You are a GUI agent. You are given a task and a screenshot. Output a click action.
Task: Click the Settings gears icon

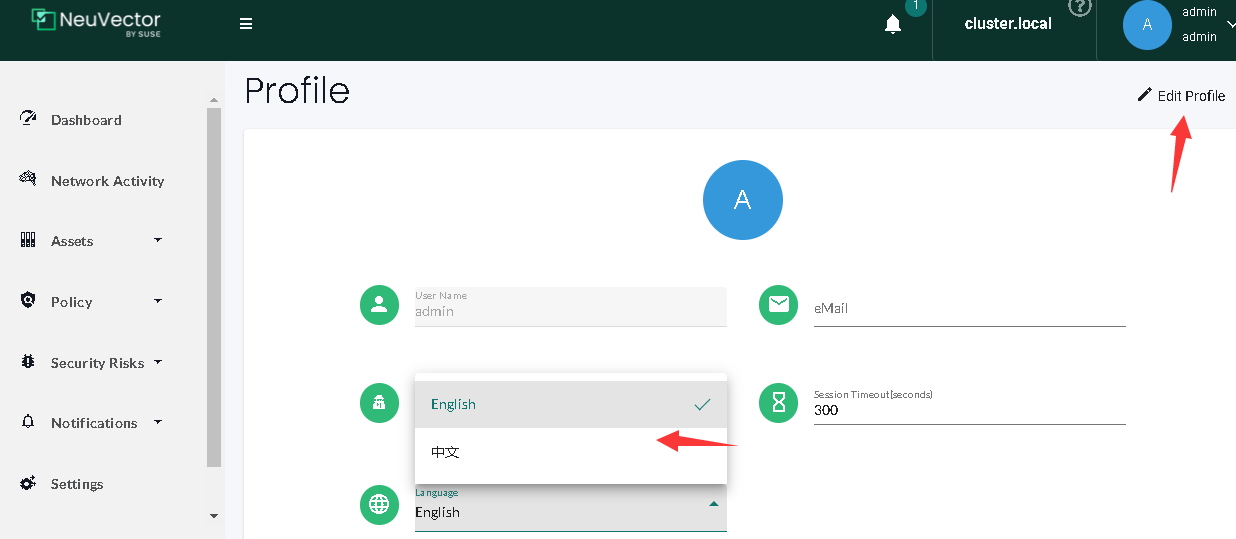(28, 483)
